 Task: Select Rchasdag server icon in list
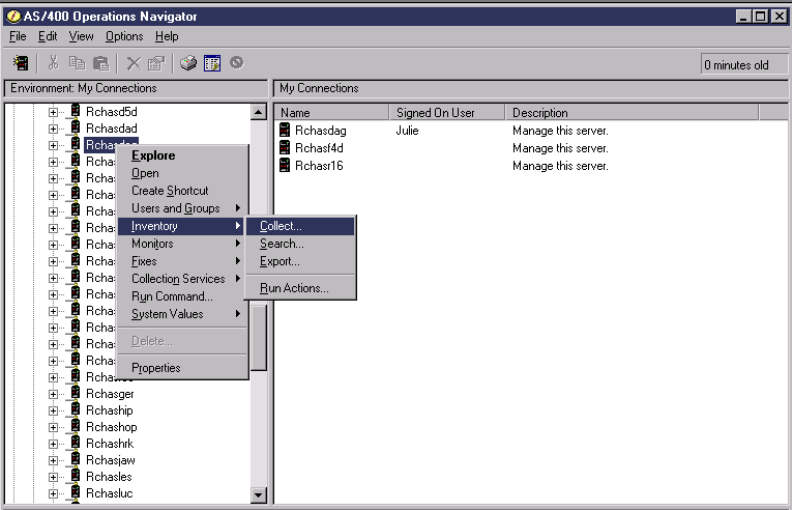point(285,130)
